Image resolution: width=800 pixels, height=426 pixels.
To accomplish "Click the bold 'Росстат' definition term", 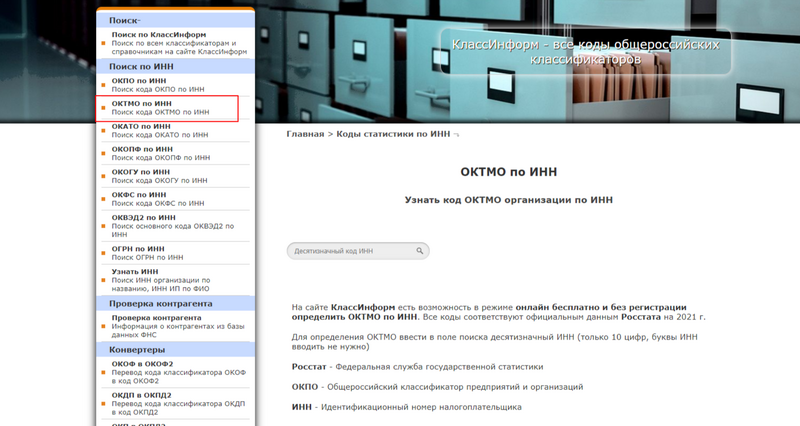I will [x=309, y=367].
